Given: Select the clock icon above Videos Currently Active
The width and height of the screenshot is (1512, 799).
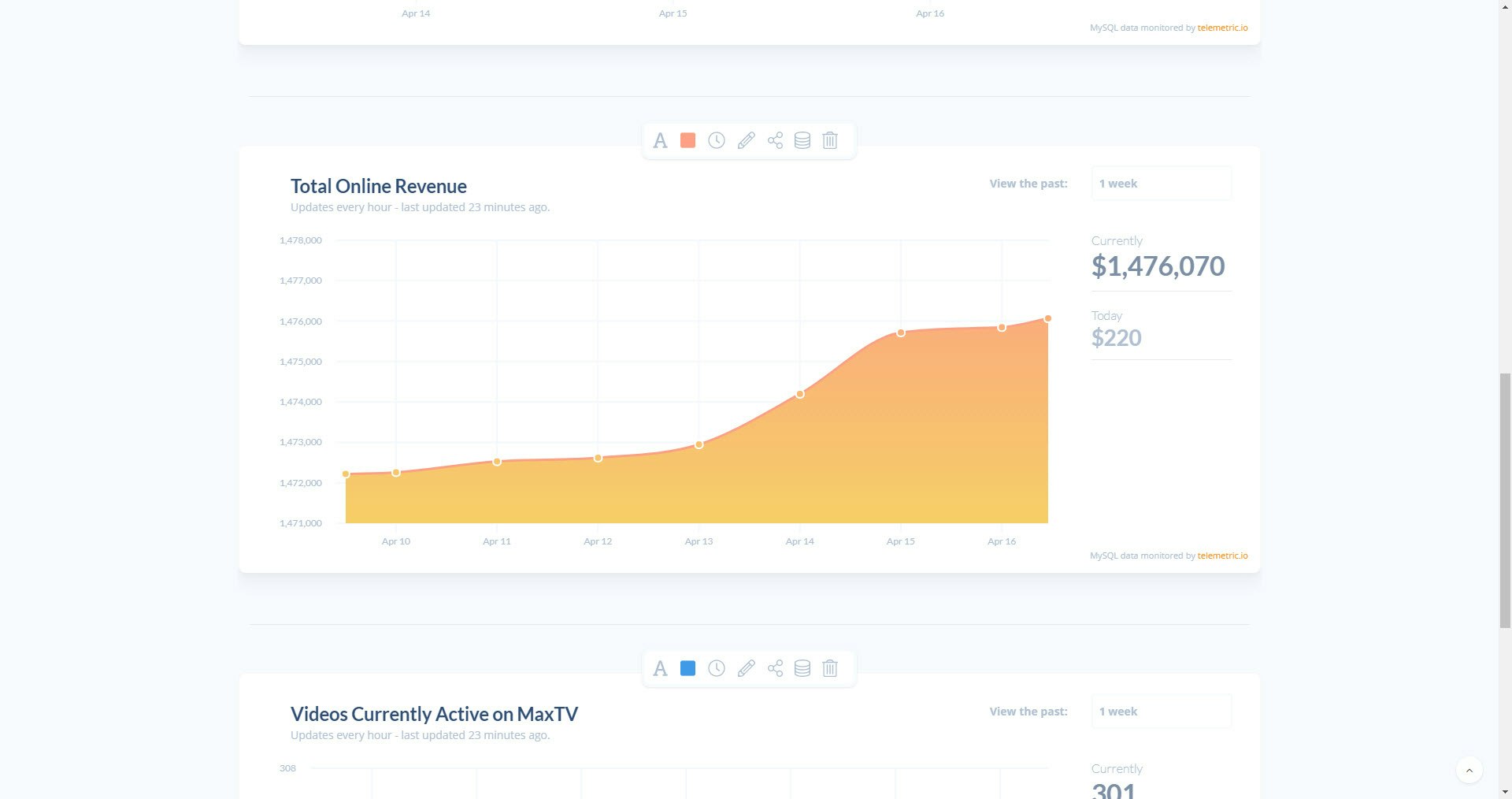Looking at the screenshot, I should (x=717, y=668).
